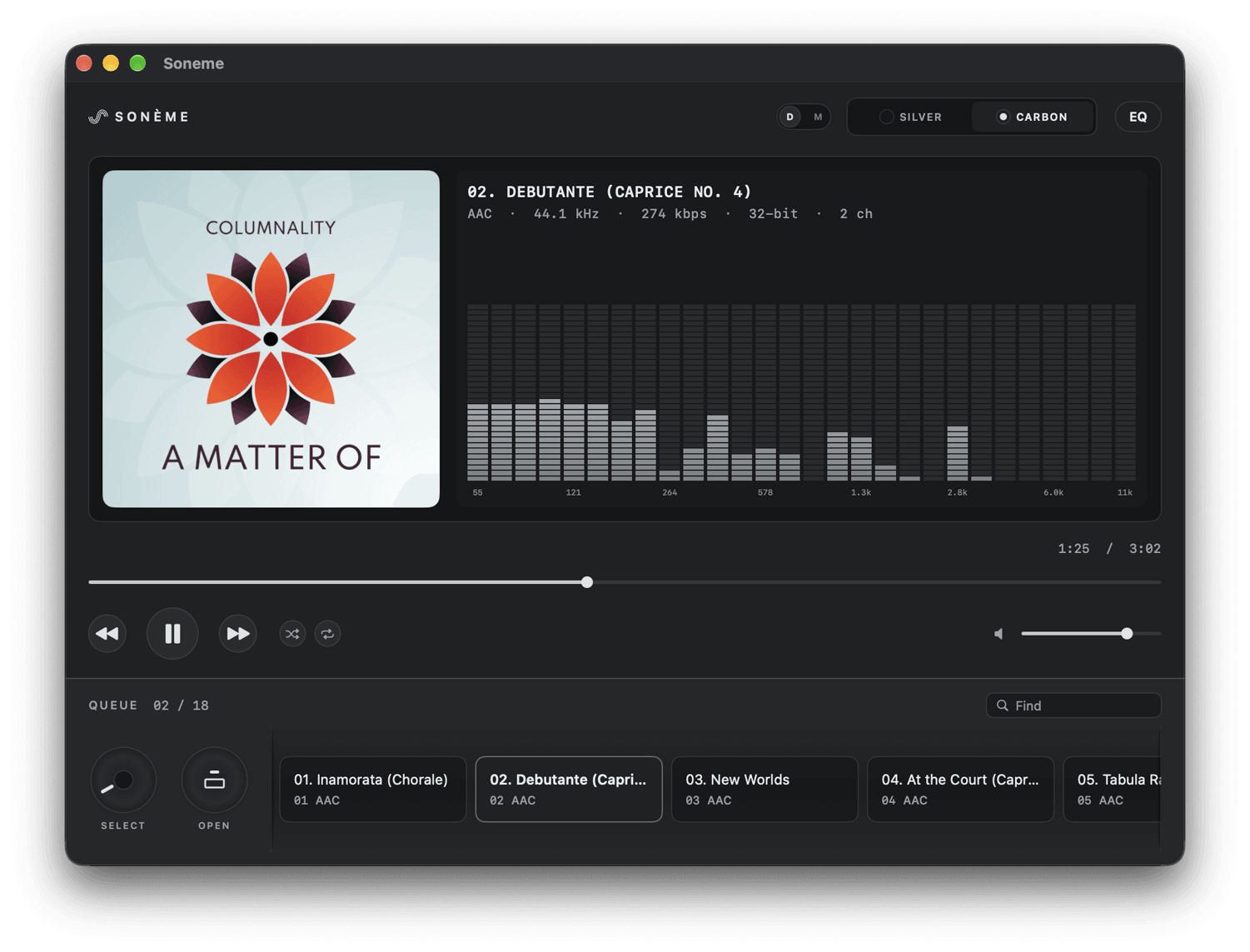The height and width of the screenshot is (952, 1250).
Task: Skip to next track with fast-forward
Action: tap(237, 634)
